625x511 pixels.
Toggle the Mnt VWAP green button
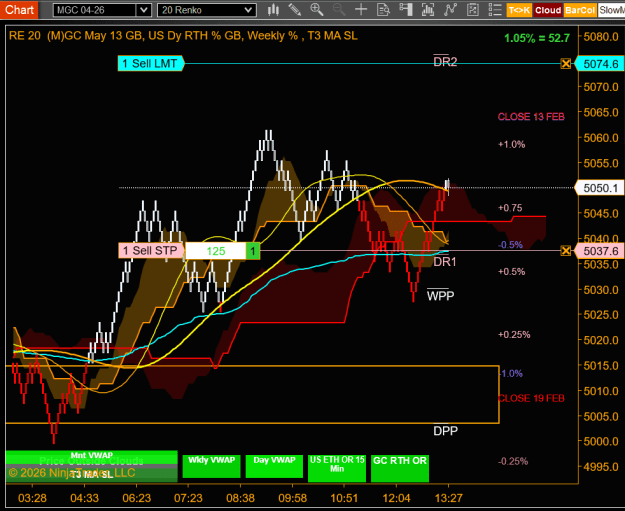pyautogui.click(x=92, y=455)
